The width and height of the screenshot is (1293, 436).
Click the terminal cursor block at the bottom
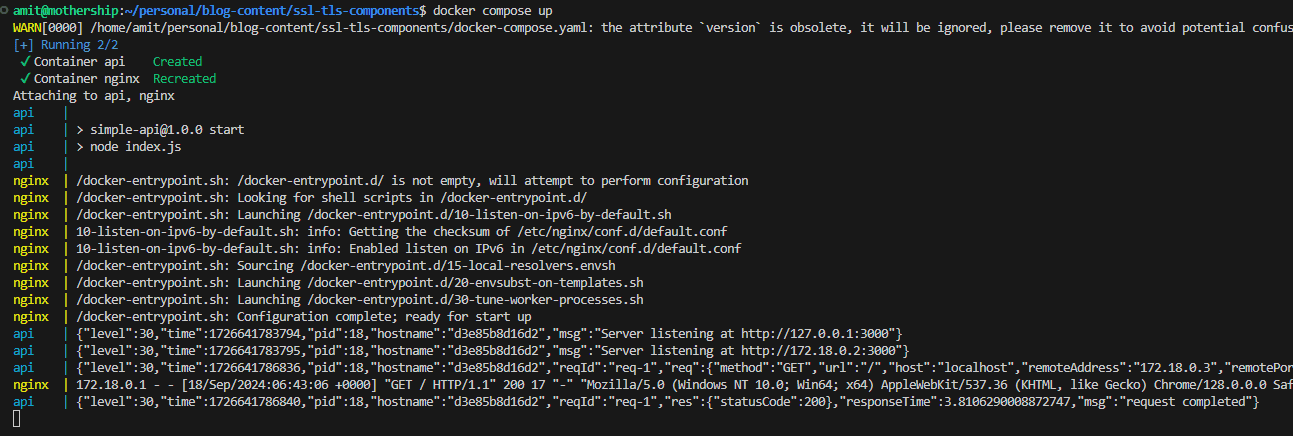[17, 419]
